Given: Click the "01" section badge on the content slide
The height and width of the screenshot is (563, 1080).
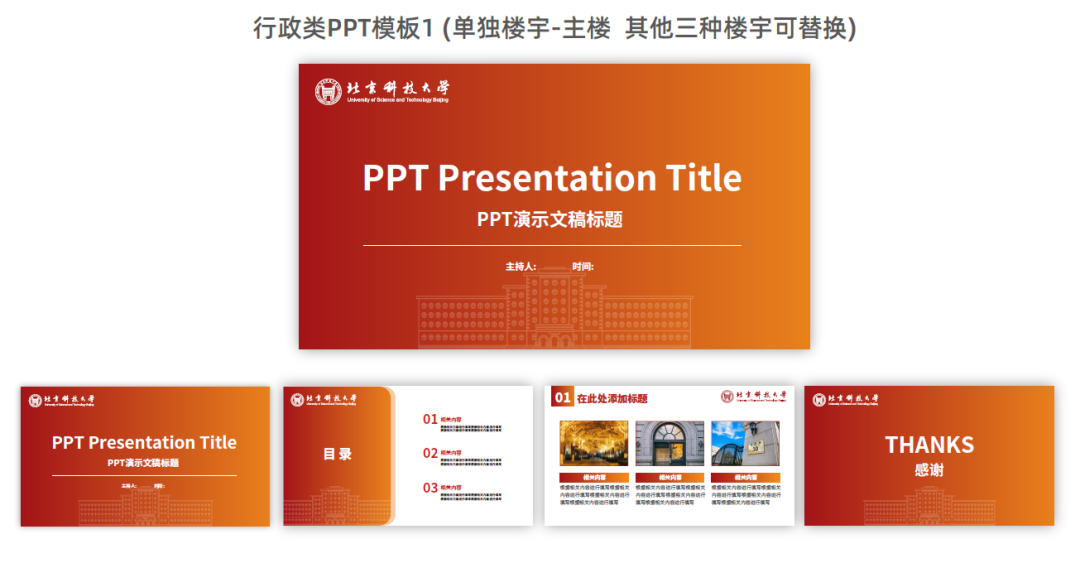Looking at the screenshot, I should pyautogui.click(x=562, y=398).
